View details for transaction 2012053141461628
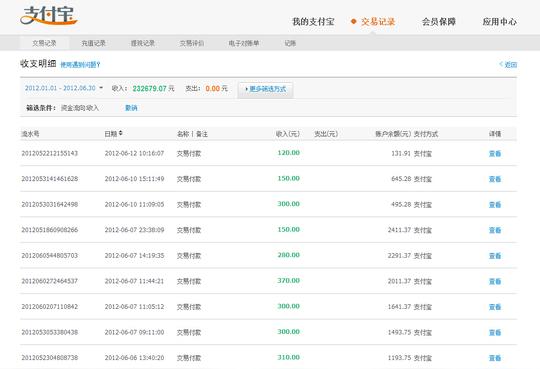This screenshot has width=540, height=369. tap(495, 179)
